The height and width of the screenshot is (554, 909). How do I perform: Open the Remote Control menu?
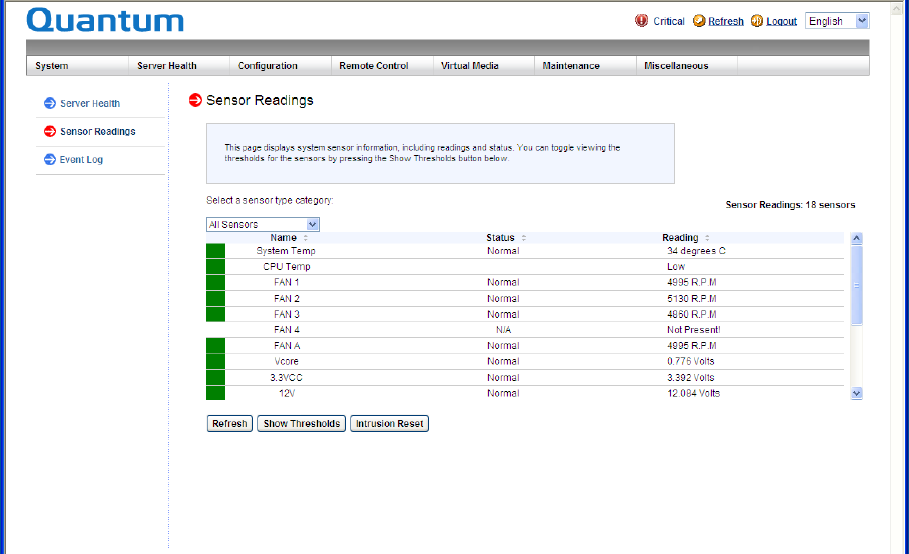374,66
